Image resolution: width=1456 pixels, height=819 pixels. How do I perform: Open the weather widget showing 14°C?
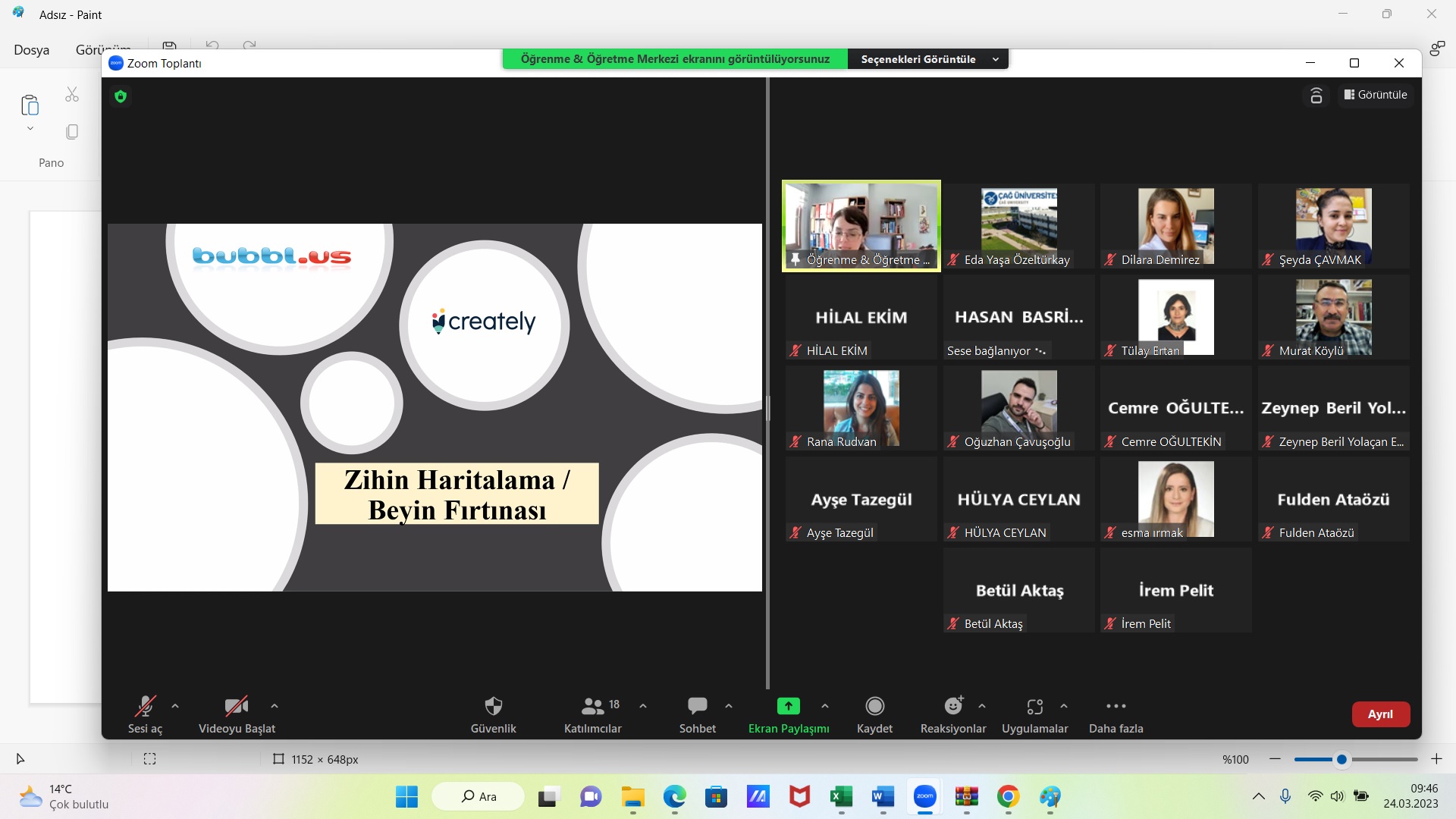pyautogui.click(x=64, y=796)
